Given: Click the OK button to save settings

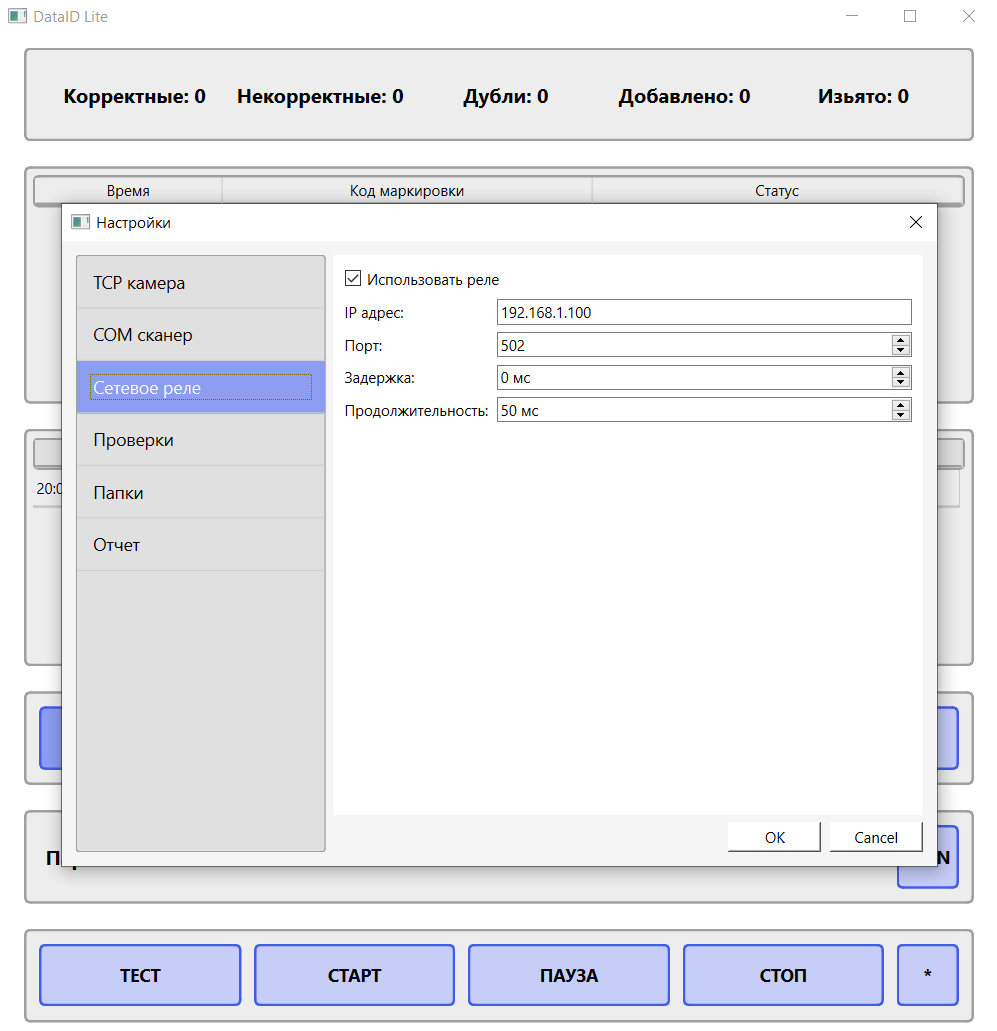Looking at the screenshot, I should click(x=773, y=837).
